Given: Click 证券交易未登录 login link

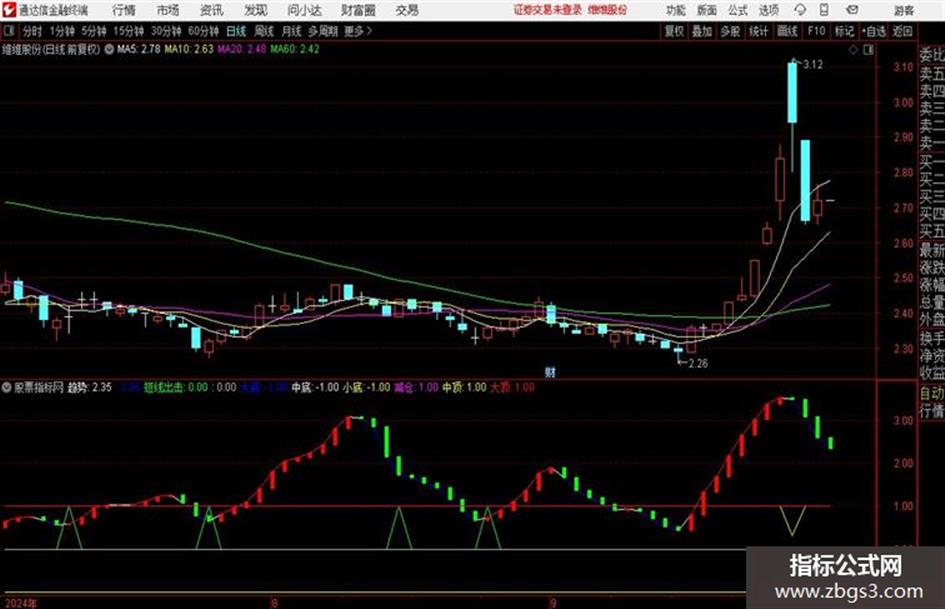Looking at the screenshot, I should point(548,10).
